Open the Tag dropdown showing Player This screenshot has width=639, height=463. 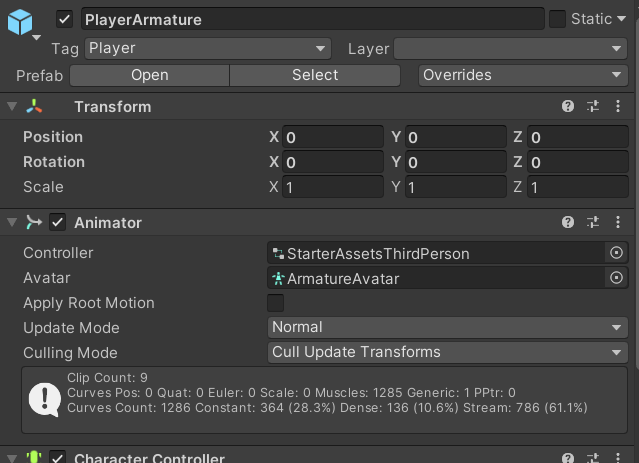pyautogui.click(x=208, y=49)
